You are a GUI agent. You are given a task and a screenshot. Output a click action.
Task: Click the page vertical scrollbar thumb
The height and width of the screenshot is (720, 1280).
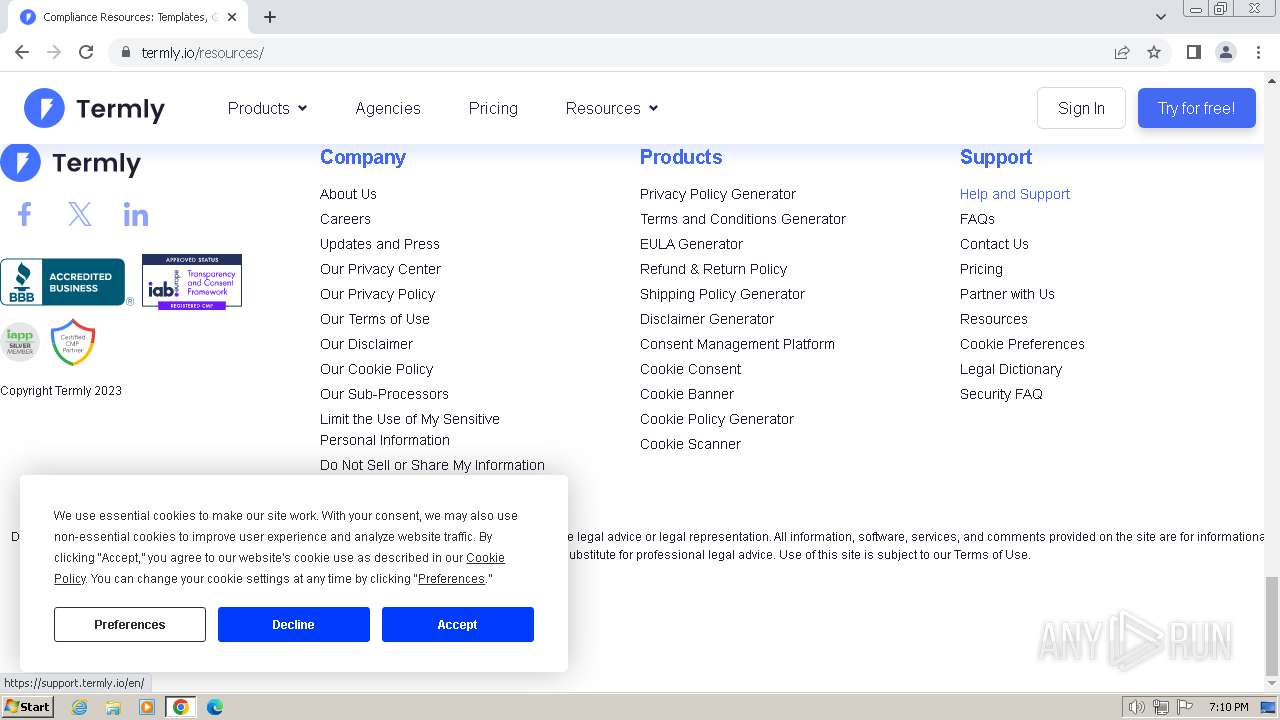[1272, 626]
